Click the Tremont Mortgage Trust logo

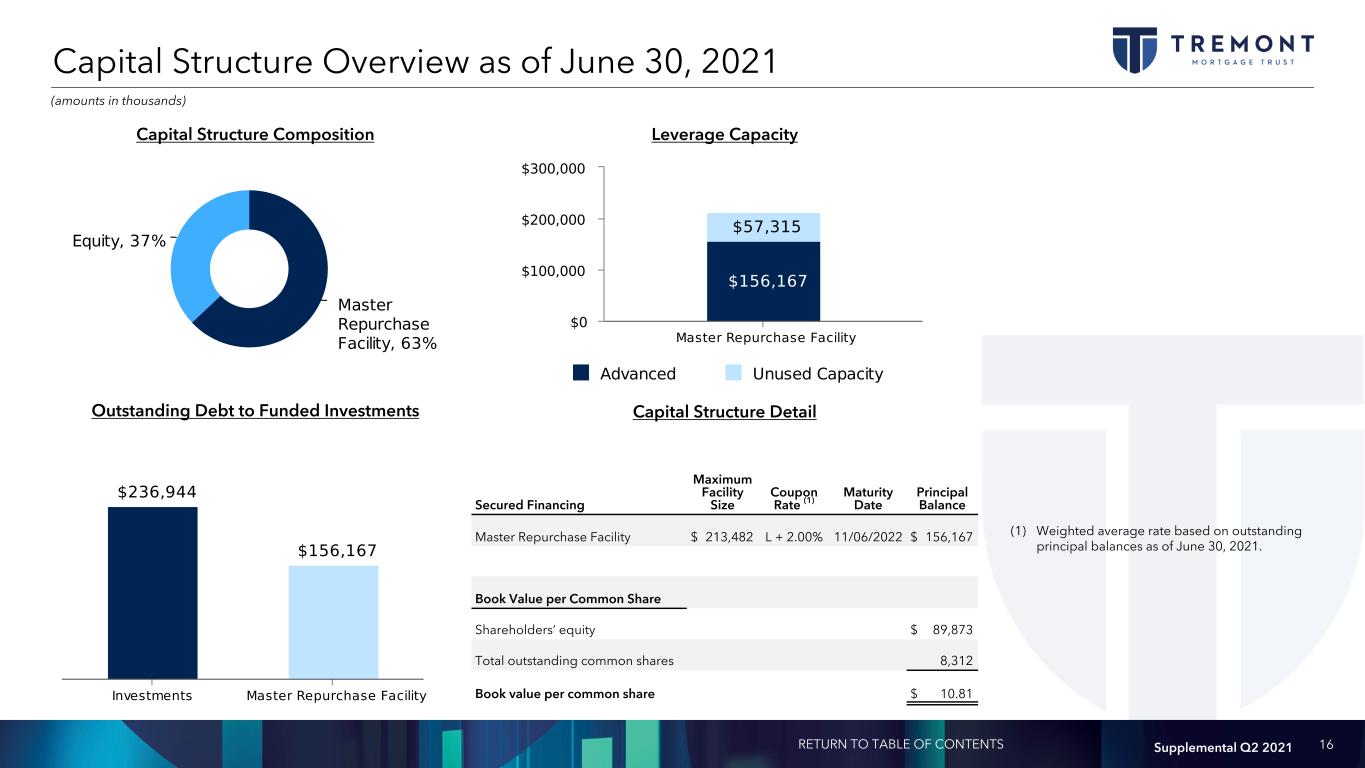[1213, 49]
